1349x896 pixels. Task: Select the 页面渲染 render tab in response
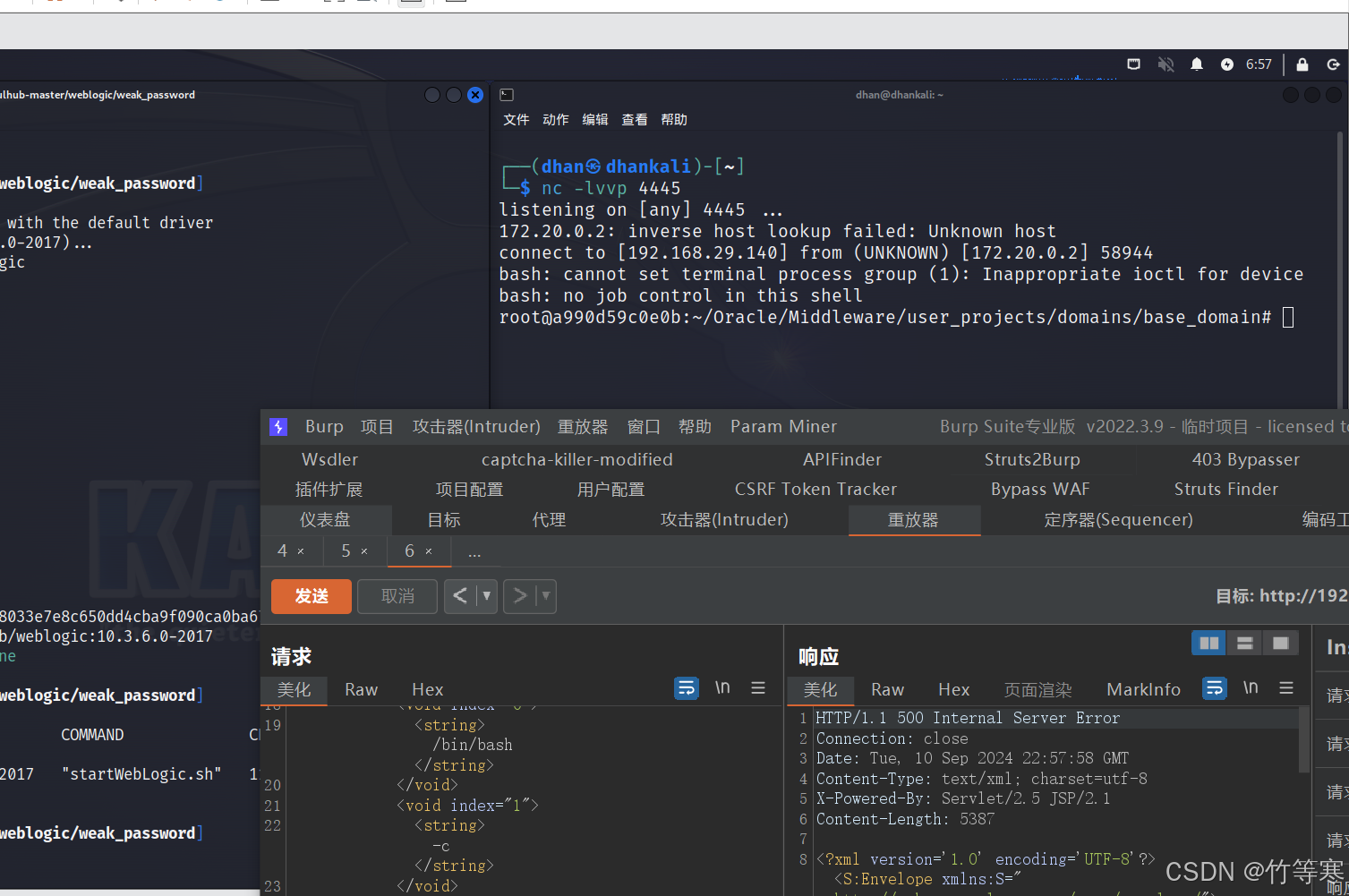pyautogui.click(x=1038, y=690)
